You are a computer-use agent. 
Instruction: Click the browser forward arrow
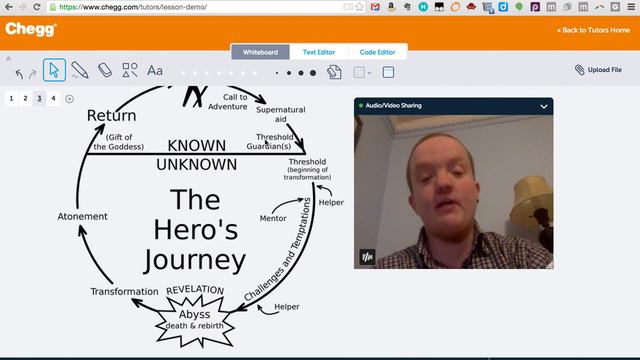pos(22,7)
